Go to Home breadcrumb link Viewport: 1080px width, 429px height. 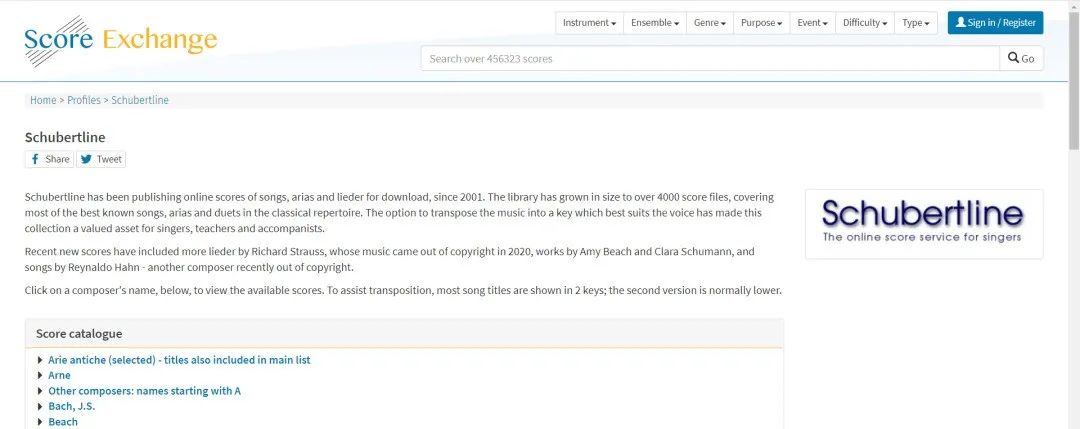43,100
